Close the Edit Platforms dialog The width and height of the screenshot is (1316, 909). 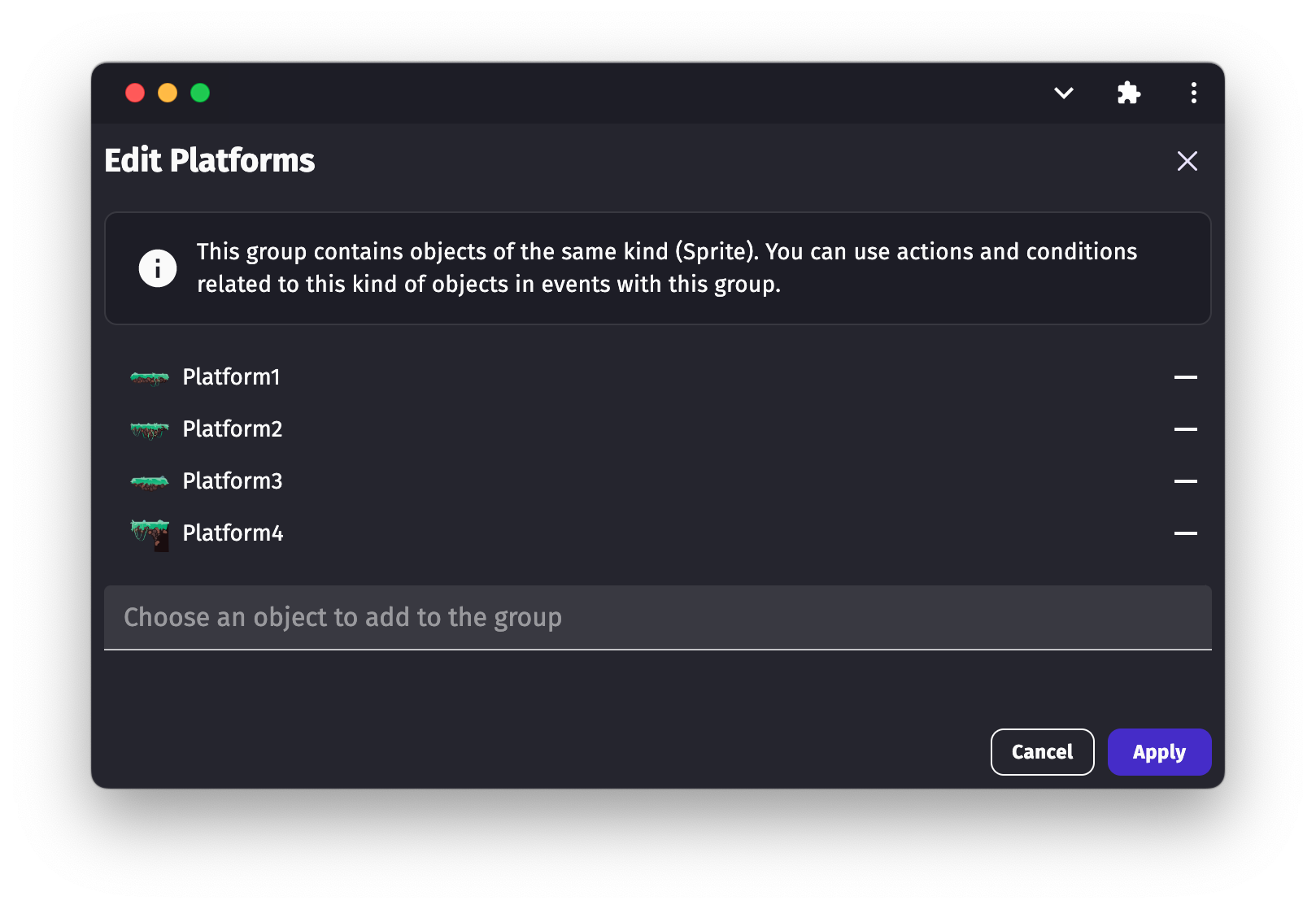coord(1187,161)
